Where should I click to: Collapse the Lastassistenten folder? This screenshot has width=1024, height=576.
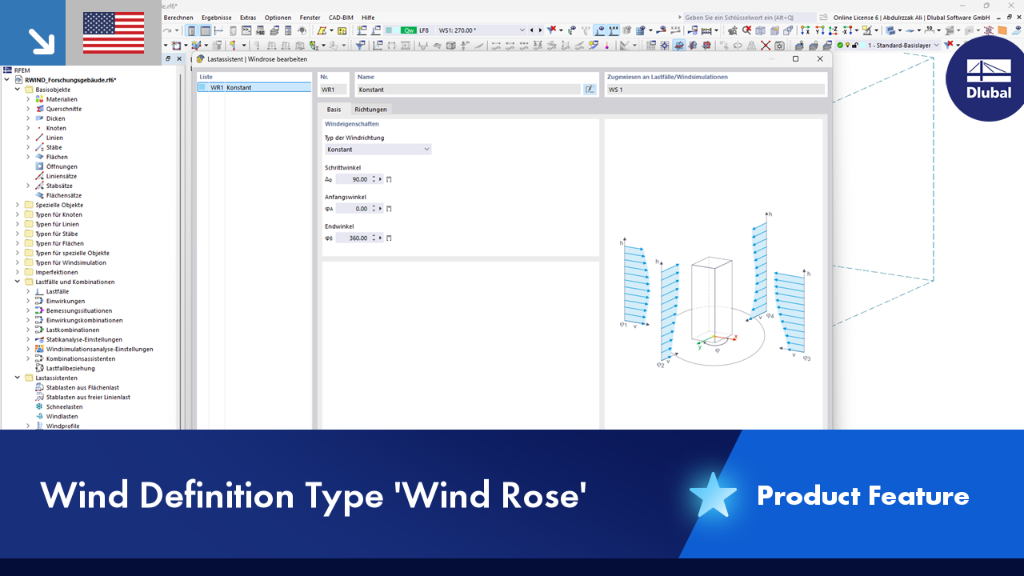click(18, 378)
